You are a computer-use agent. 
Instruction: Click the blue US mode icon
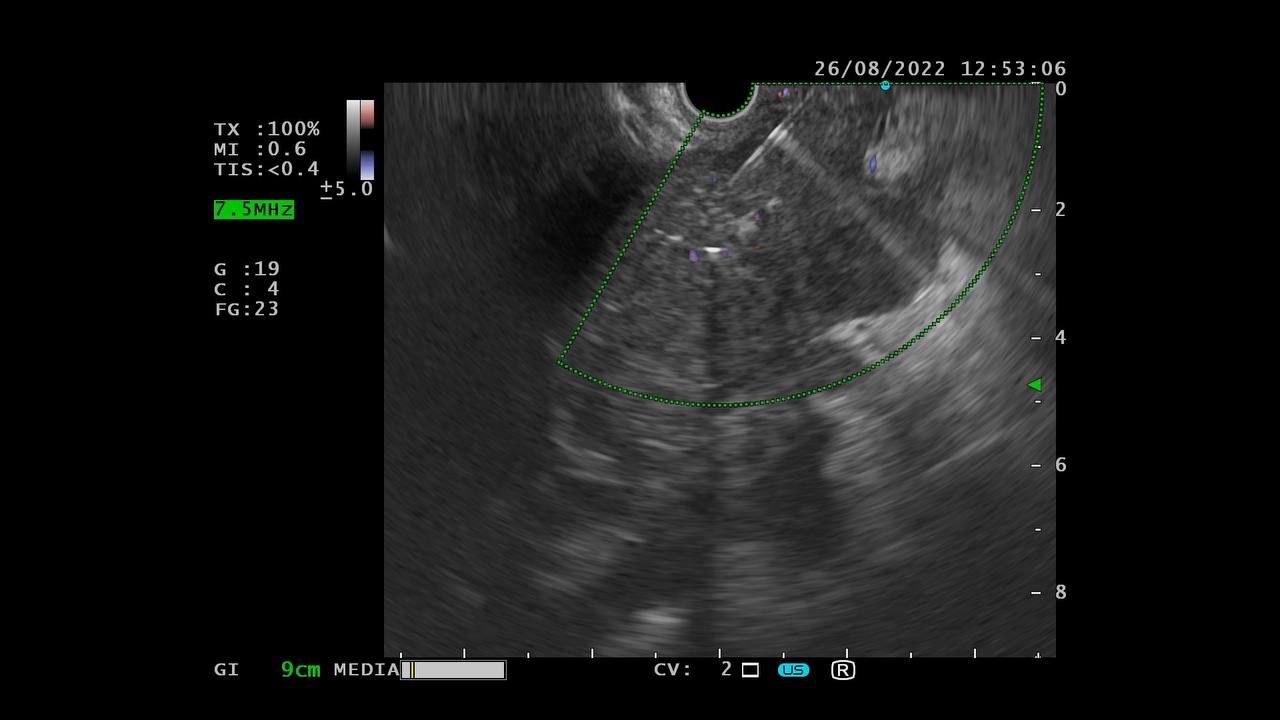pos(793,670)
